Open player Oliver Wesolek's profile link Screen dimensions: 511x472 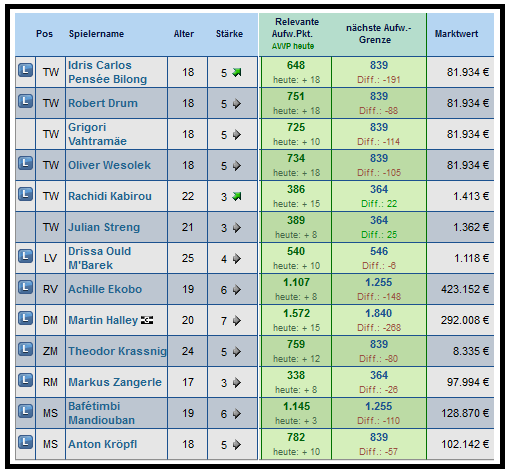[x=109, y=165]
